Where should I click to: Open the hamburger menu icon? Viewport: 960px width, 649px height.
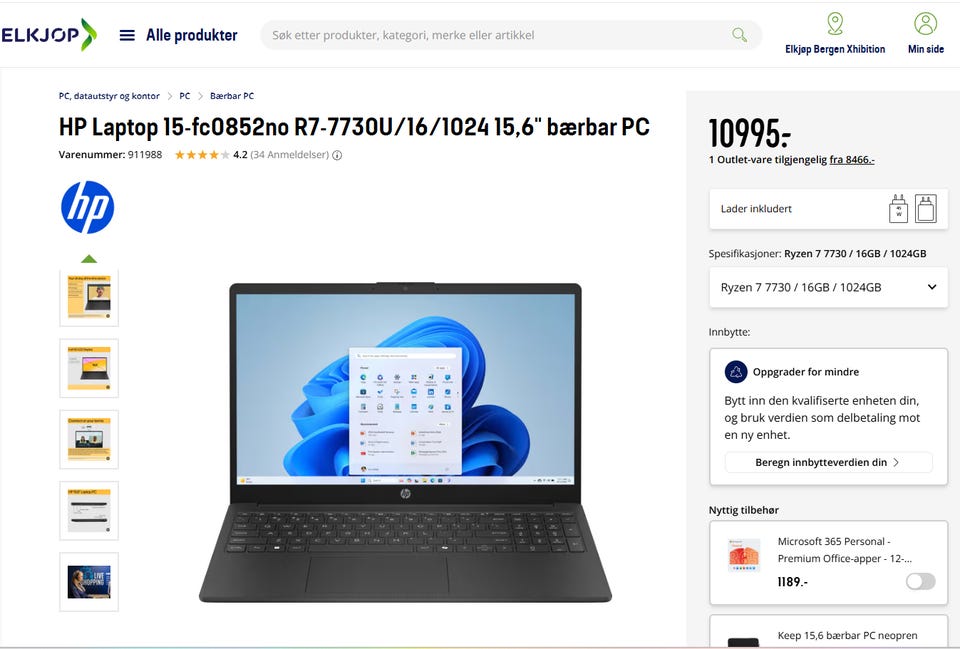point(127,36)
